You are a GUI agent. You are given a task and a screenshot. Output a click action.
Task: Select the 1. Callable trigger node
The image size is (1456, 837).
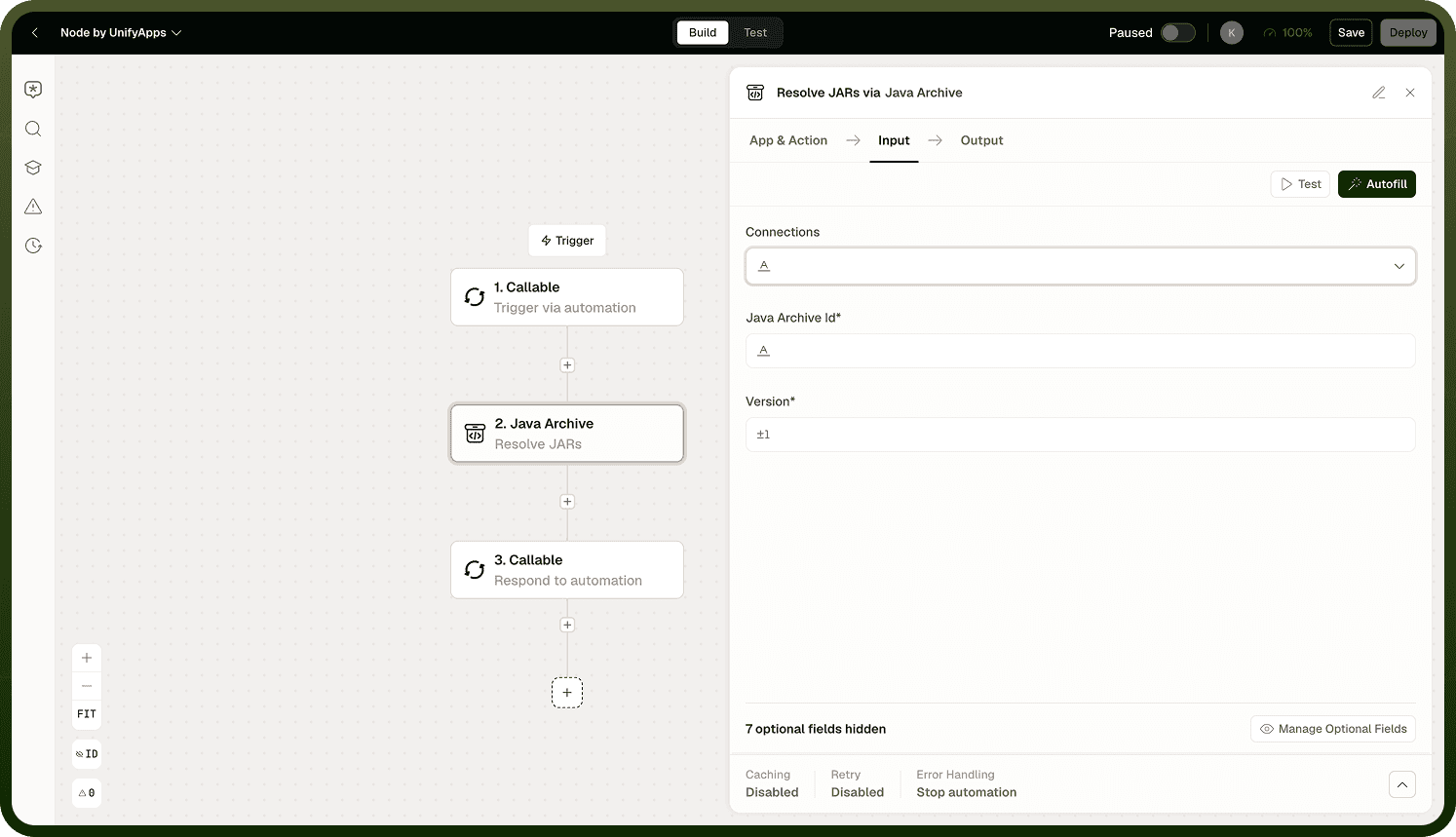coord(567,297)
